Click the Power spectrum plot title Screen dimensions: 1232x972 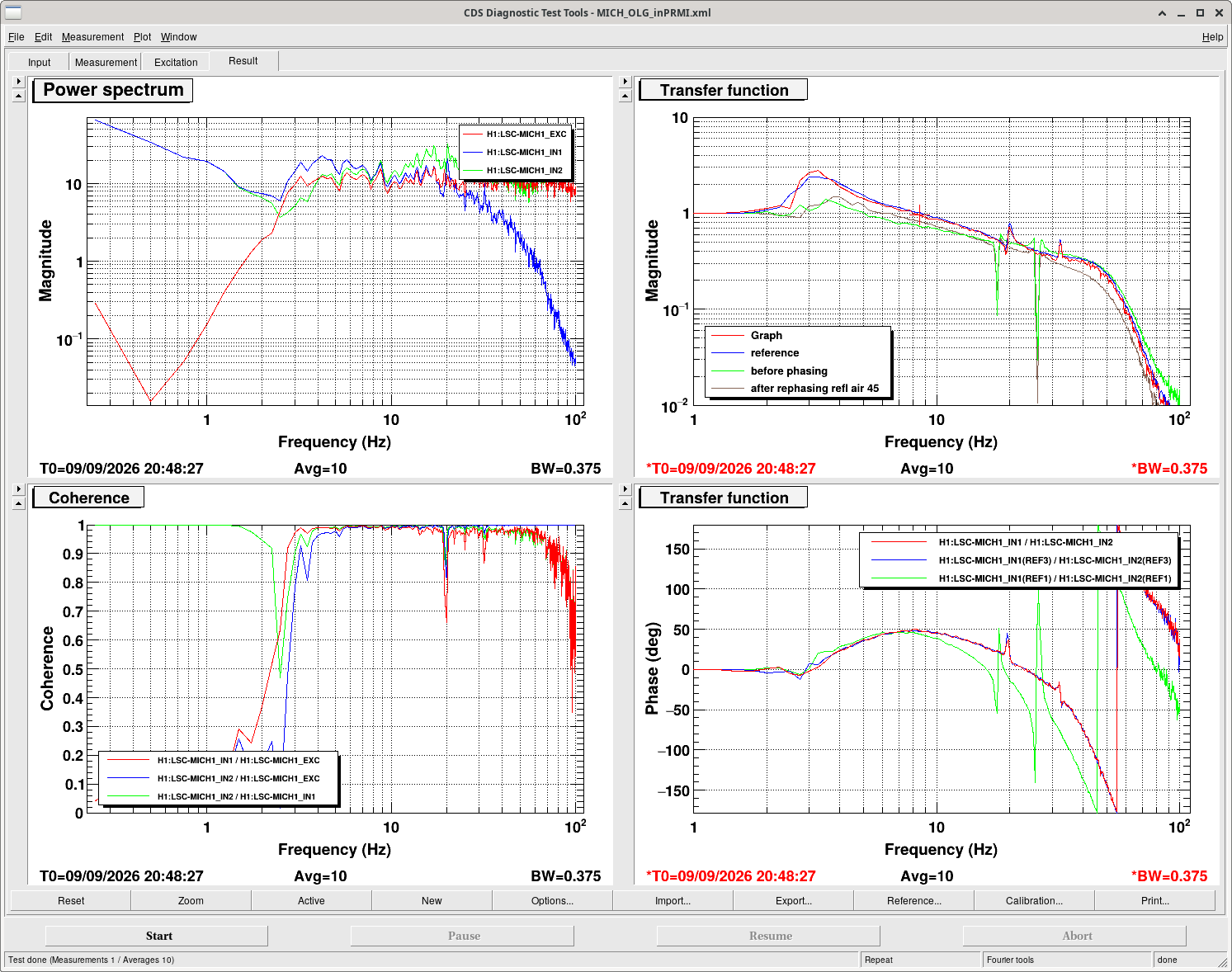pyautogui.click(x=113, y=90)
